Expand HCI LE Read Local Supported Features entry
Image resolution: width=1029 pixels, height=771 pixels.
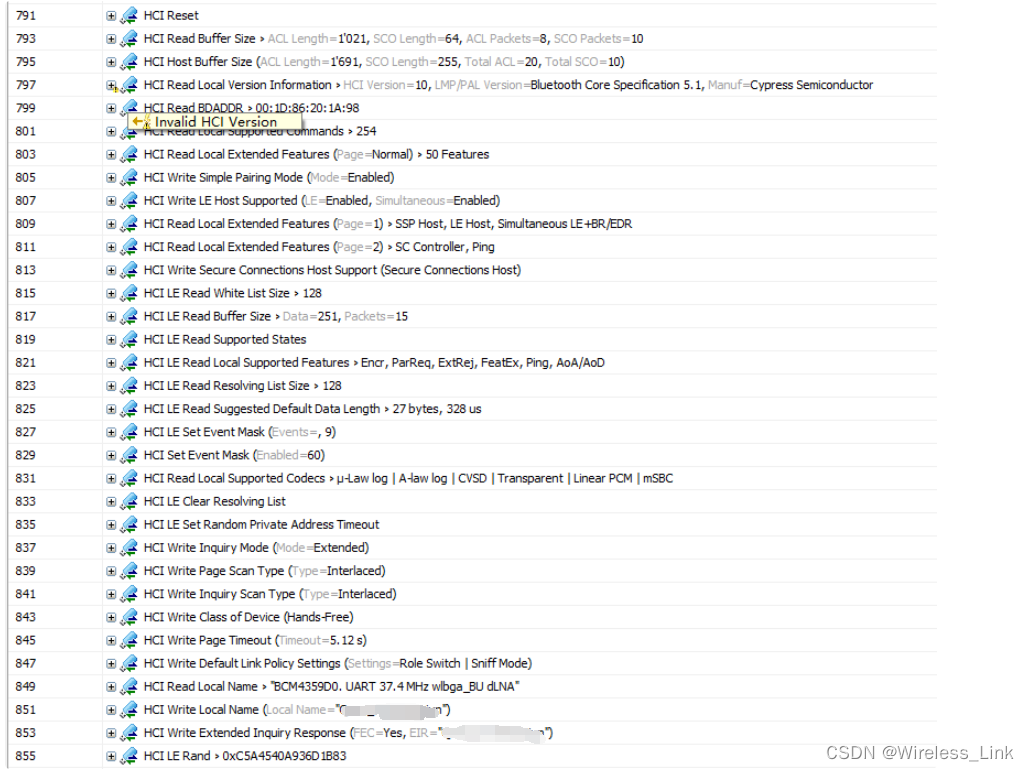tap(110, 362)
